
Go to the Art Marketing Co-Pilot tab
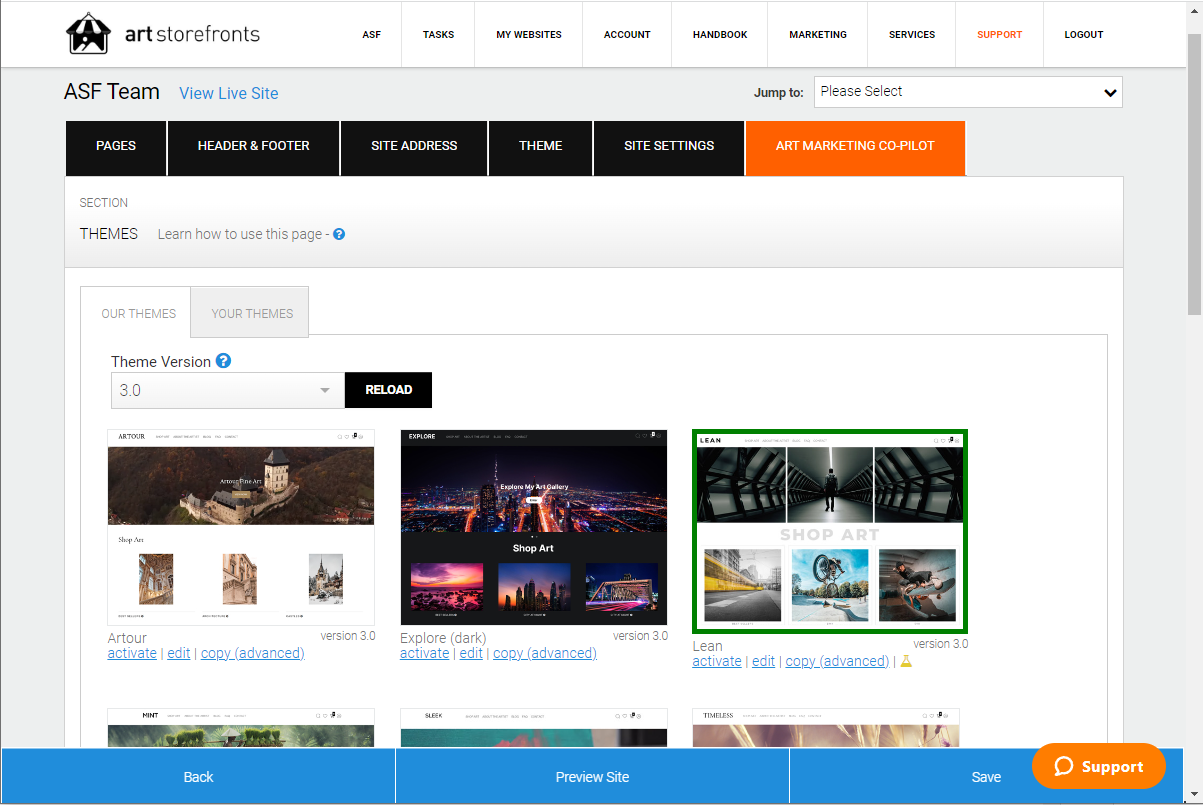tap(855, 146)
